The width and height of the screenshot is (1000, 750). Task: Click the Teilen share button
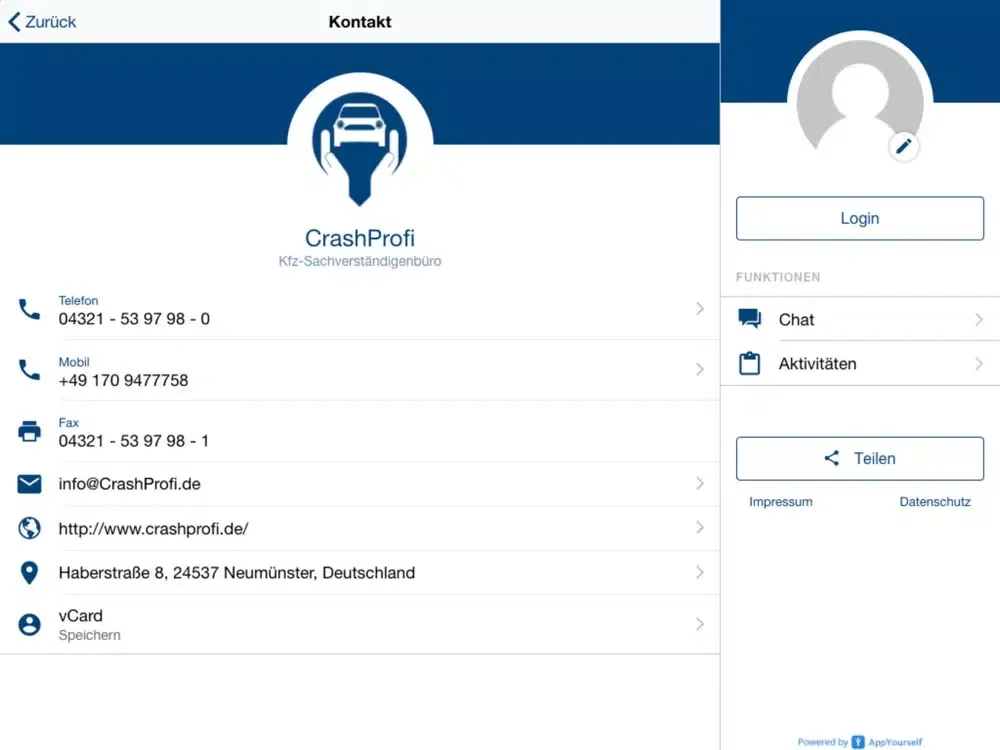[x=860, y=459]
